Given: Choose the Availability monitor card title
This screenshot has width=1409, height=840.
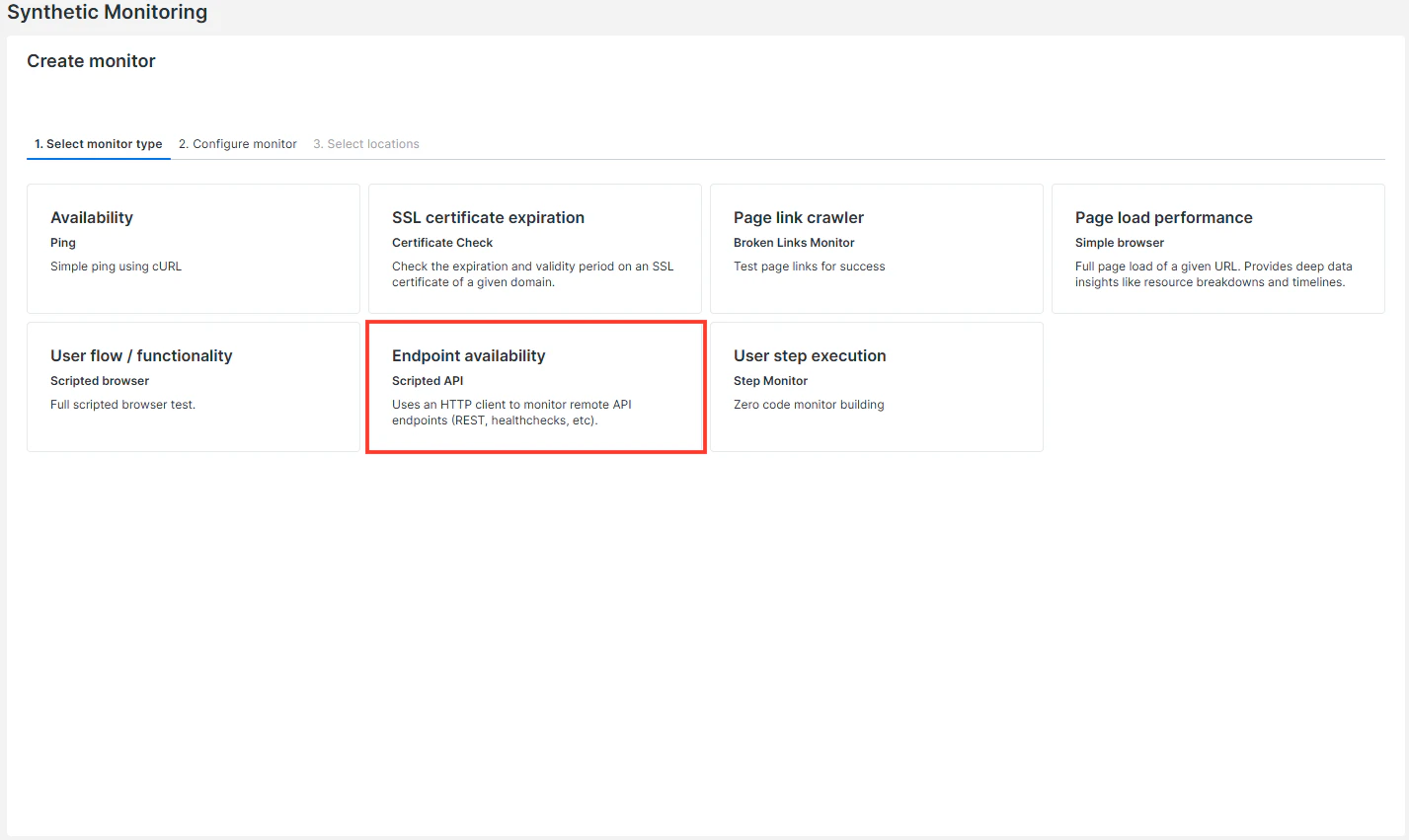Looking at the screenshot, I should pos(92,218).
